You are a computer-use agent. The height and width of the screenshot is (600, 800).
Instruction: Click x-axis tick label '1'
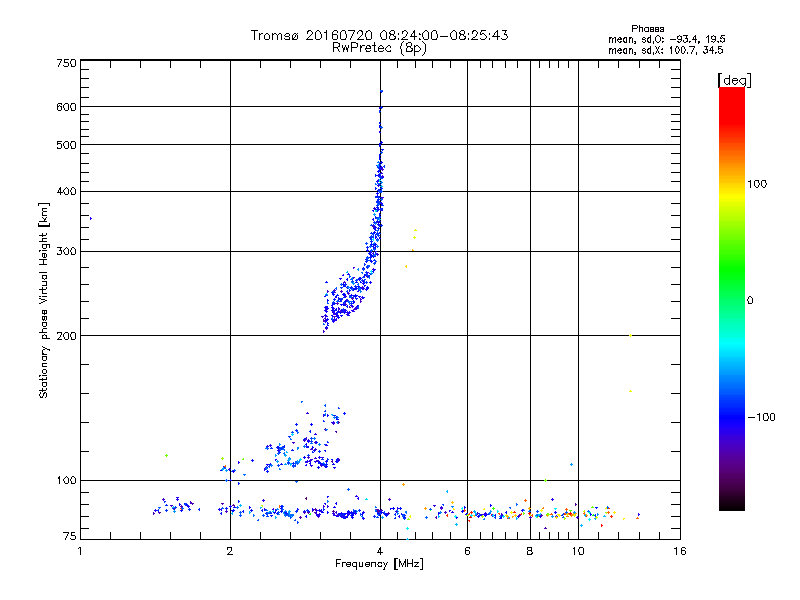click(80, 551)
